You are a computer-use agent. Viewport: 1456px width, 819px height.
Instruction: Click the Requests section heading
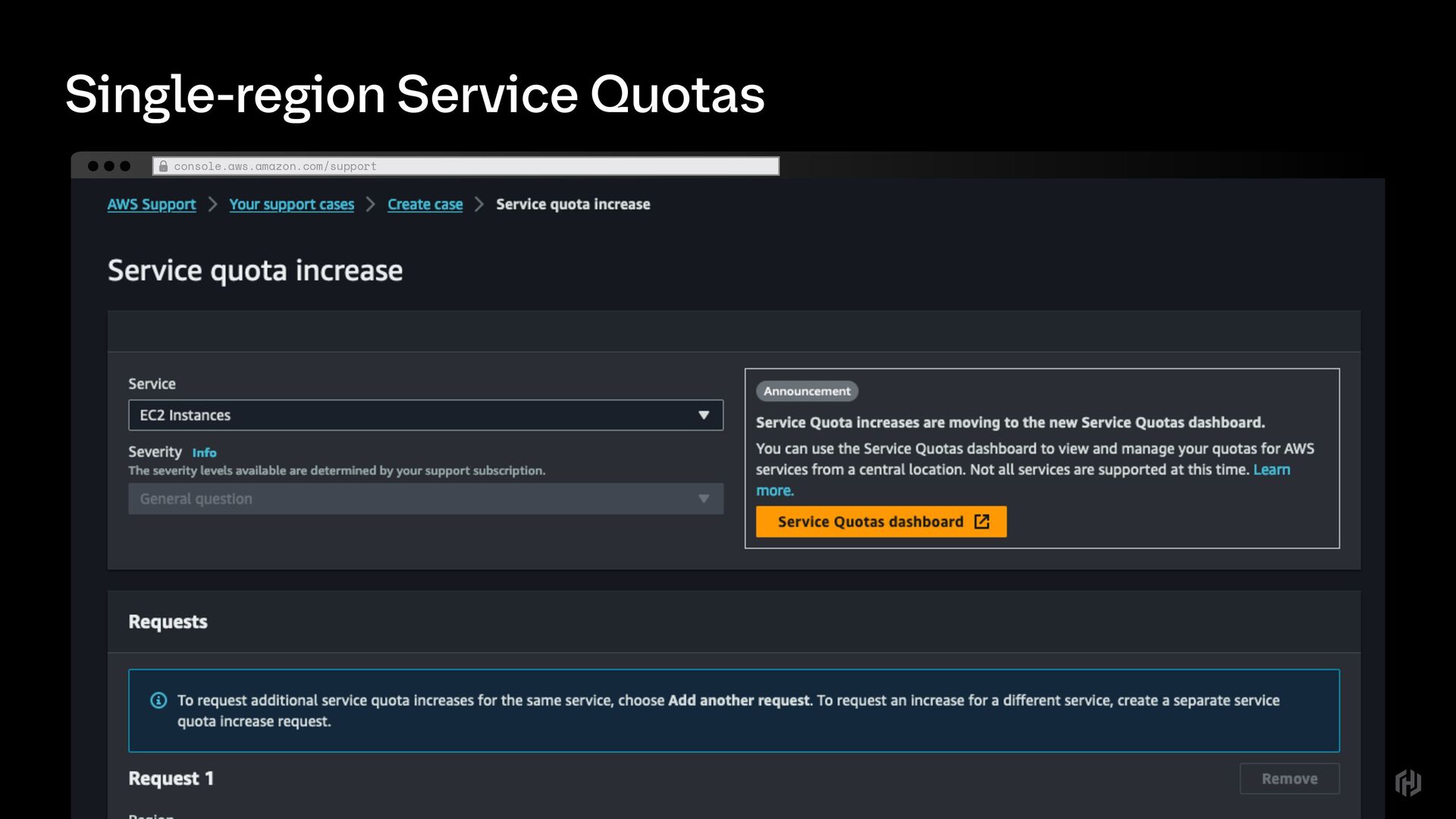pyautogui.click(x=168, y=622)
